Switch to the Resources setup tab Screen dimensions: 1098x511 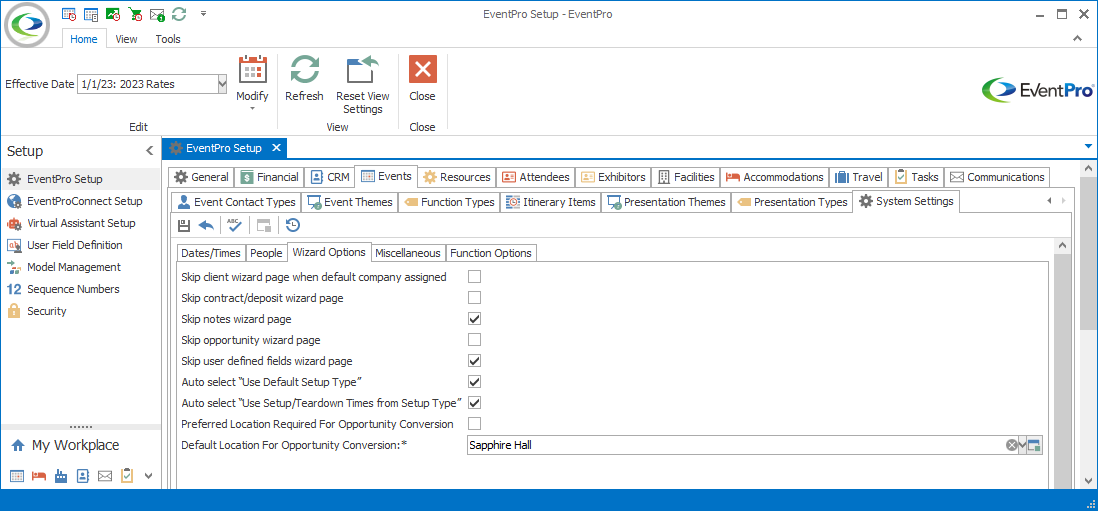(x=458, y=177)
